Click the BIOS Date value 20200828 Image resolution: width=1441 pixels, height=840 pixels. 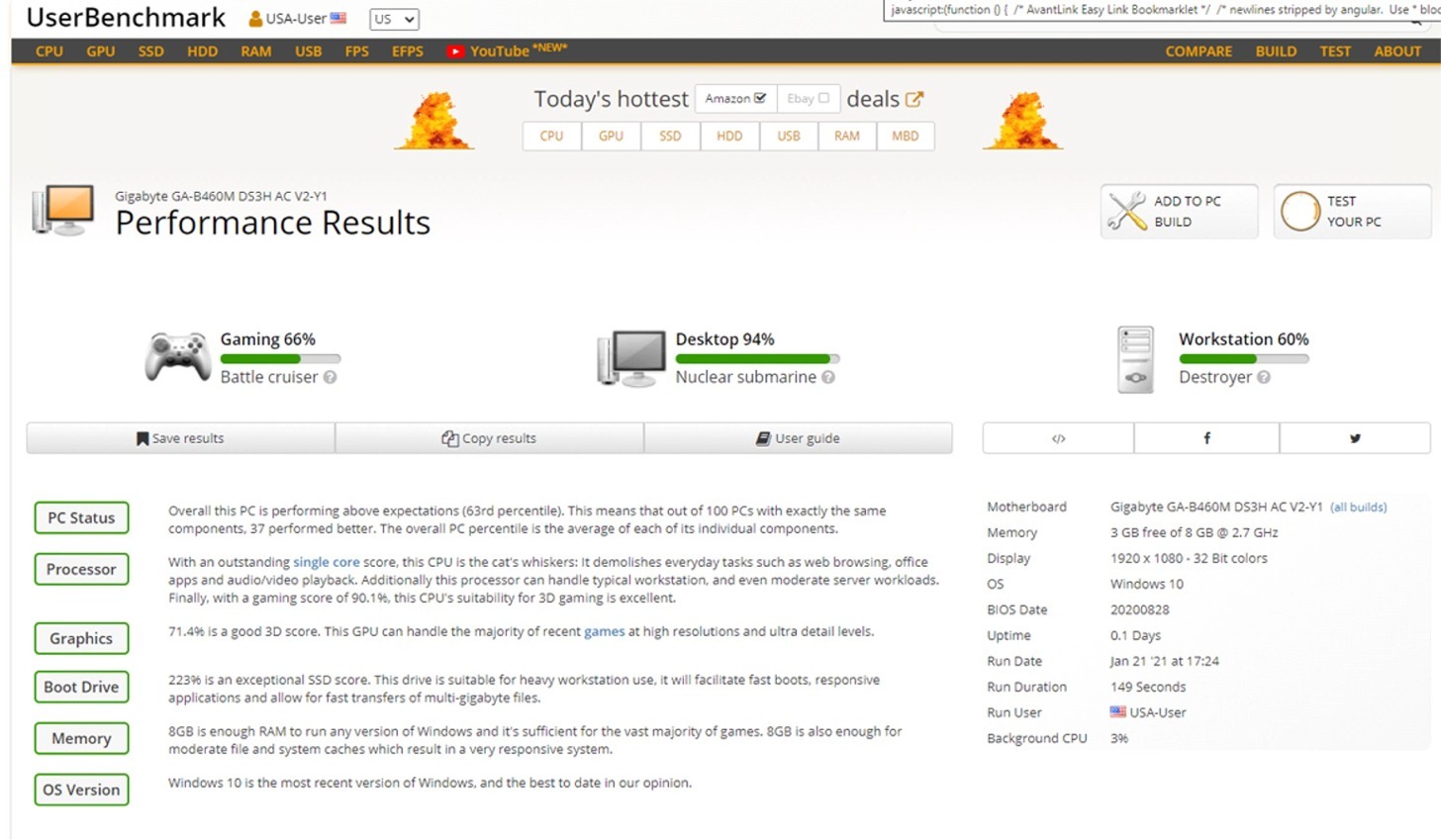click(x=1140, y=609)
